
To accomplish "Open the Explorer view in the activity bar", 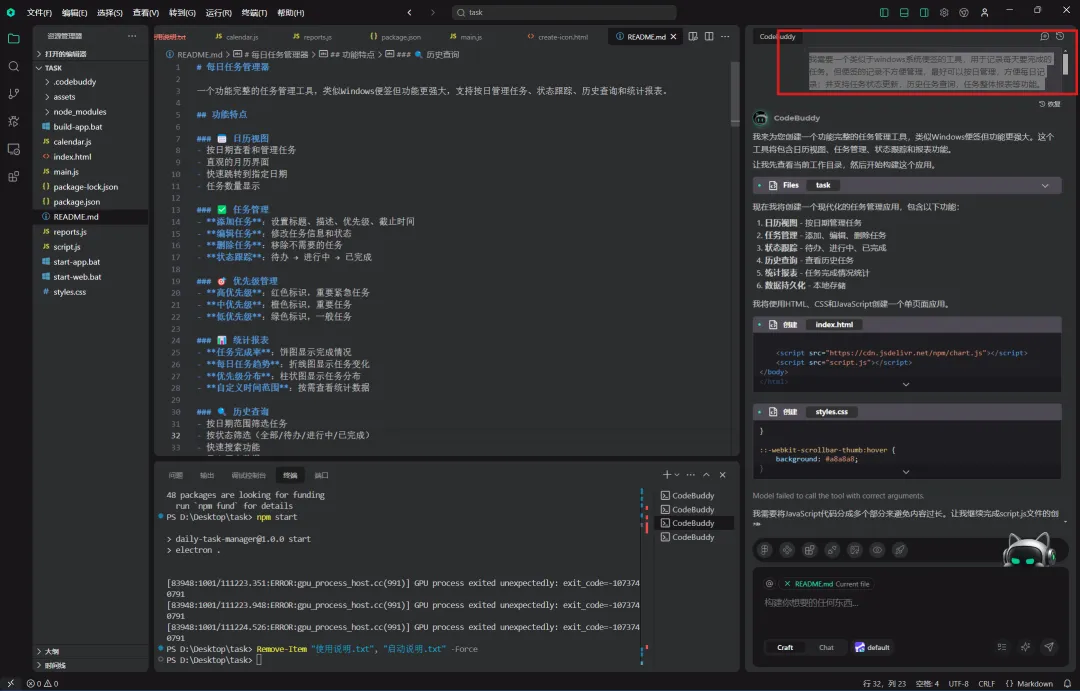I will click(13, 39).
